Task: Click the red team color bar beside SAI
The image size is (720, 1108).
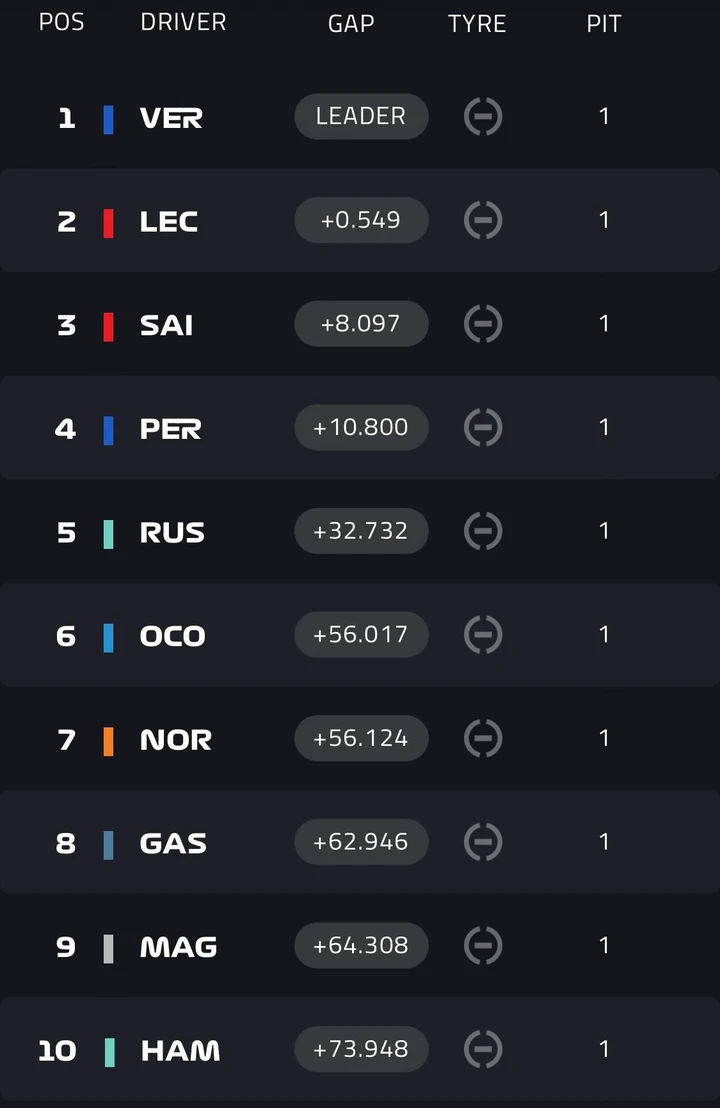Action: (109, 326)
